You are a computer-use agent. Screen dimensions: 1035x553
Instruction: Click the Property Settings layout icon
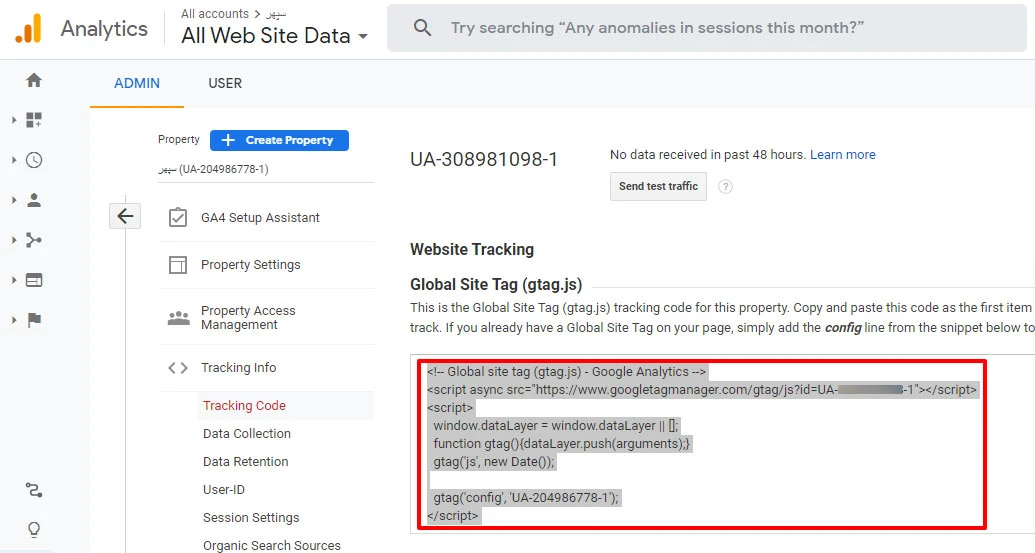[178, 265]
